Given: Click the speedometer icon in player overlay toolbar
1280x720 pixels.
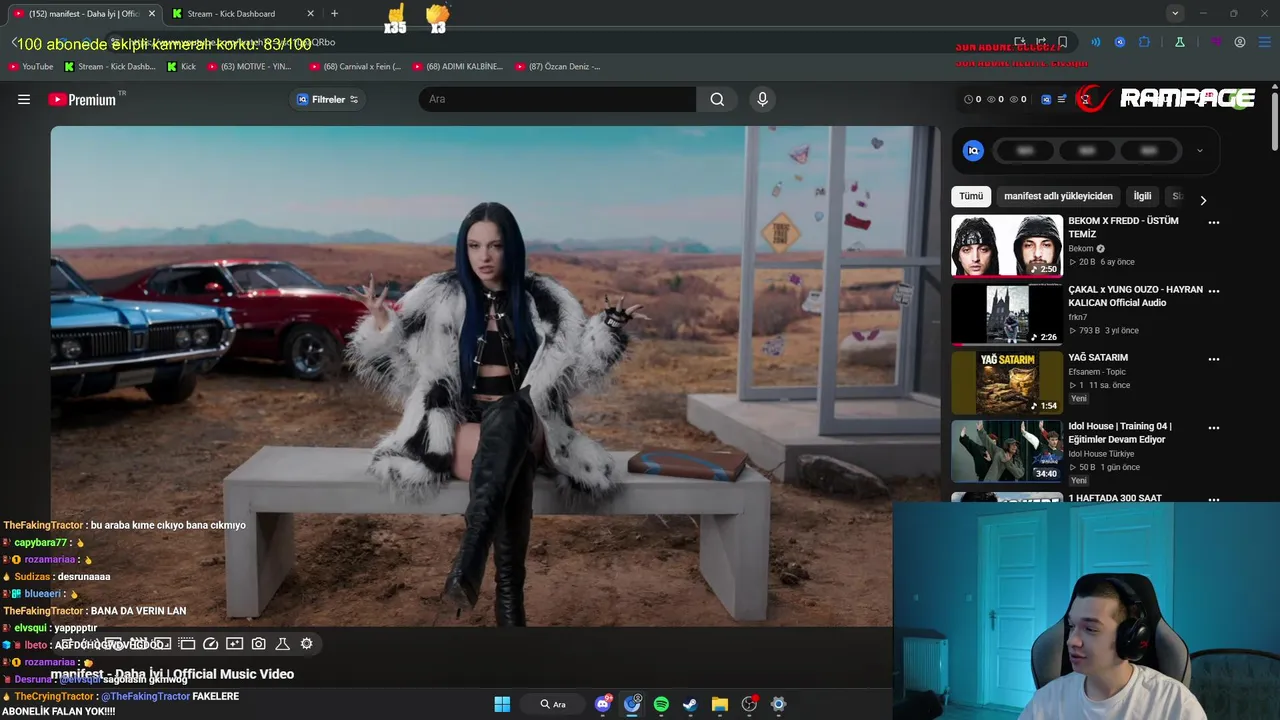Looking at the screenshot, I should click(x=210, y=644).
